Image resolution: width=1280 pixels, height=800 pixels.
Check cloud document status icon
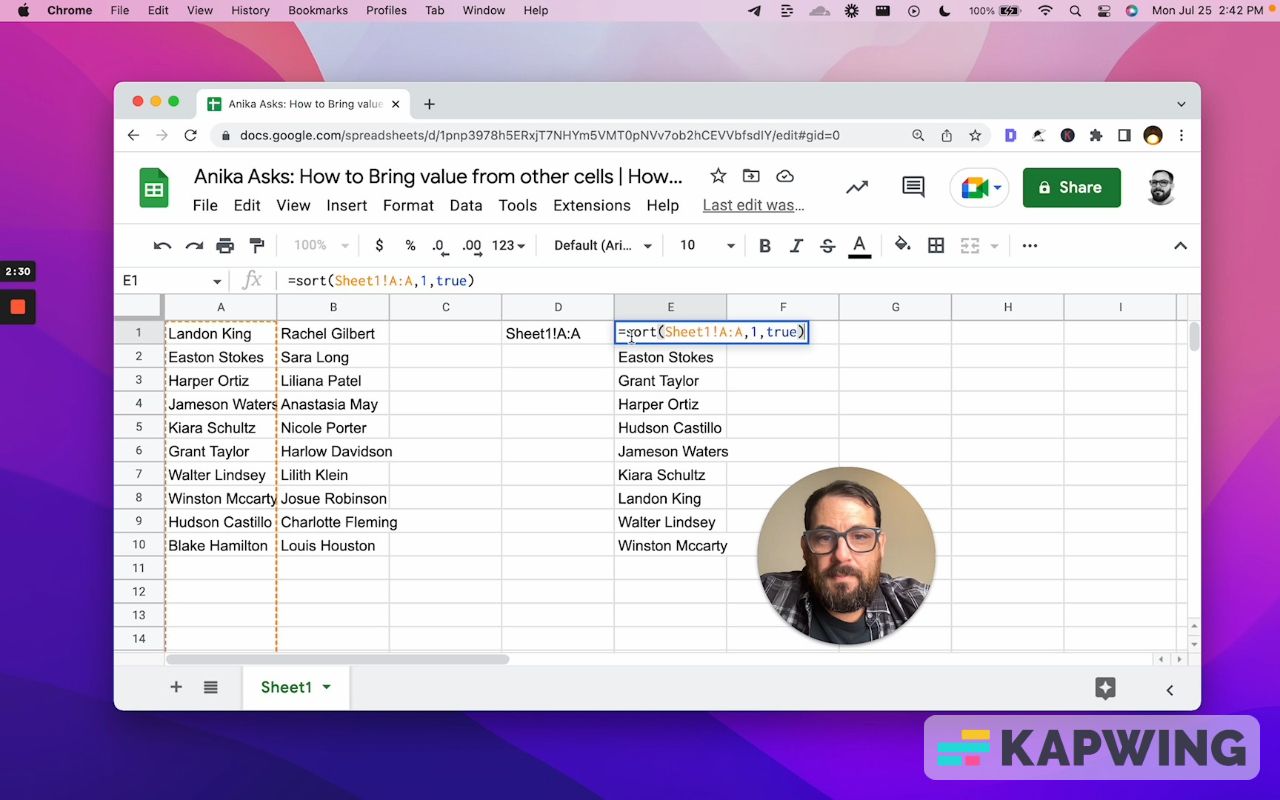(785, 176)
